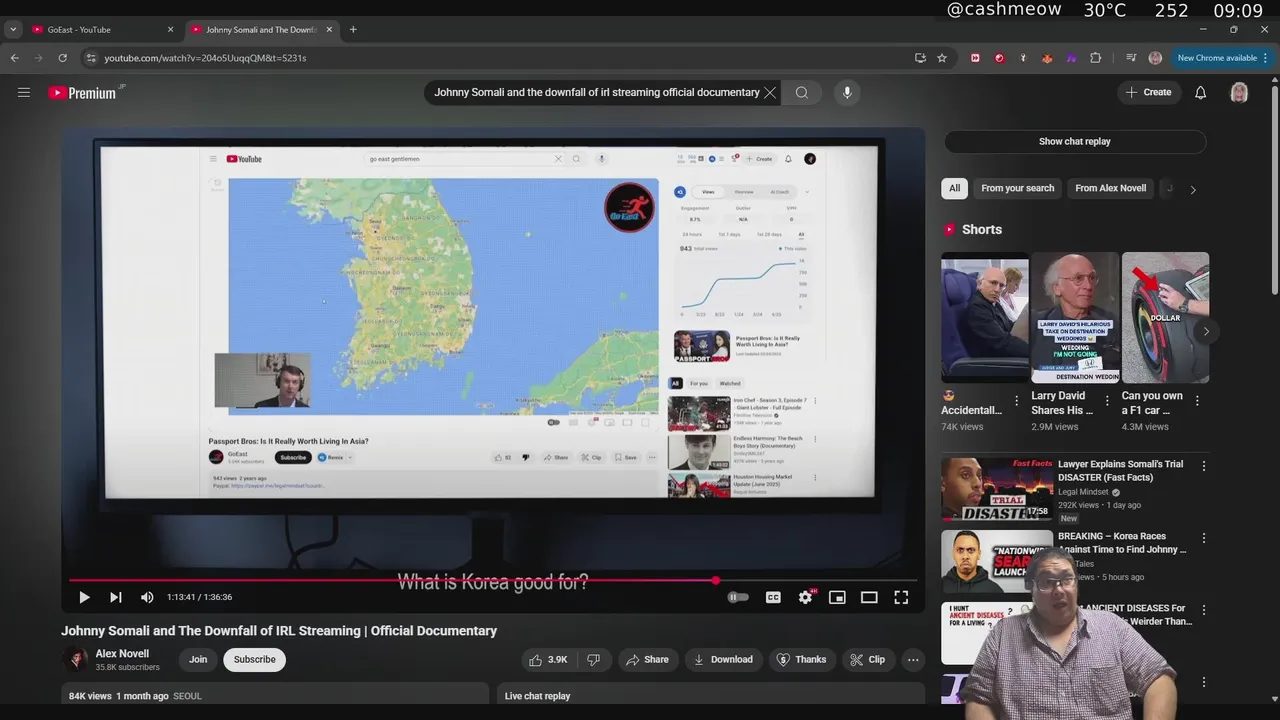The image size is (1280, 720).
Task: Bookmark this page with the star icon
Action: tap(942, 58)
